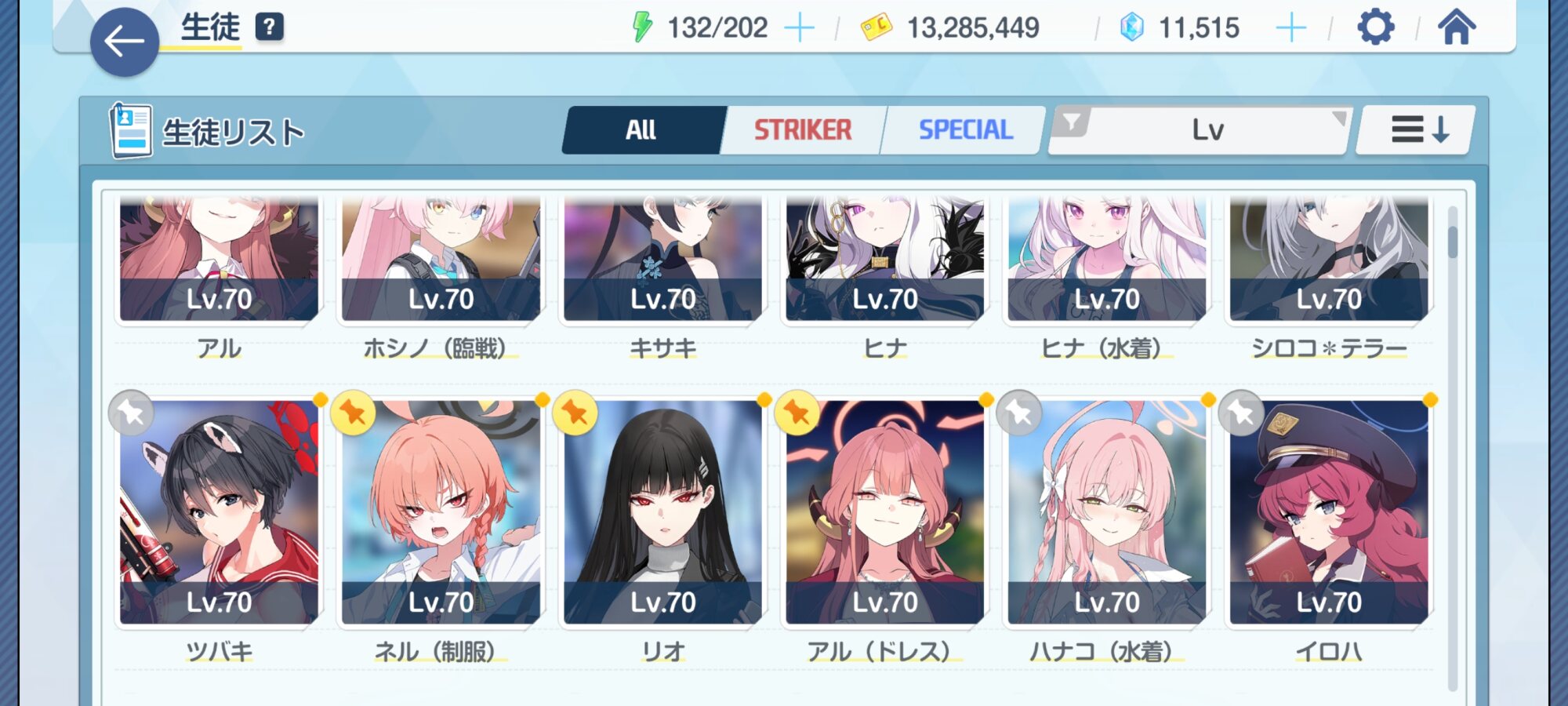Click the blue gem currency icon
This screenshot has height=706, width=1568.
[x=1132, y=27]
